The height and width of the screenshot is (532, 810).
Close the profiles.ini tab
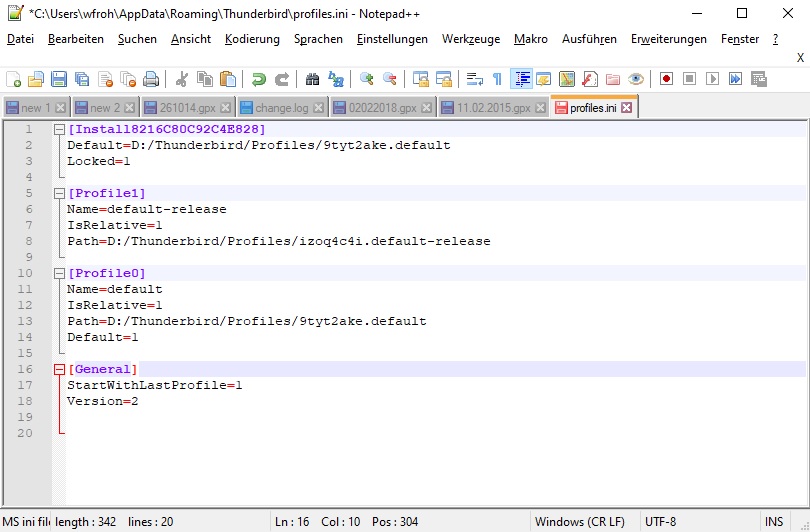click(627, 108)
